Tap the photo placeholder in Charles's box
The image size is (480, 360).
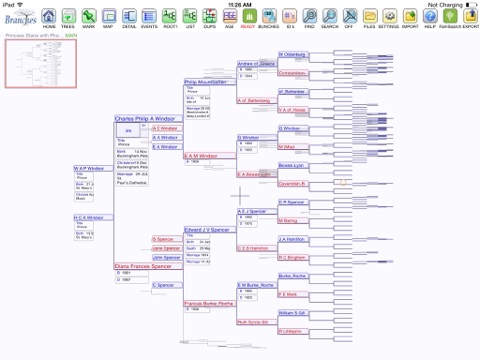coord(128,131)
